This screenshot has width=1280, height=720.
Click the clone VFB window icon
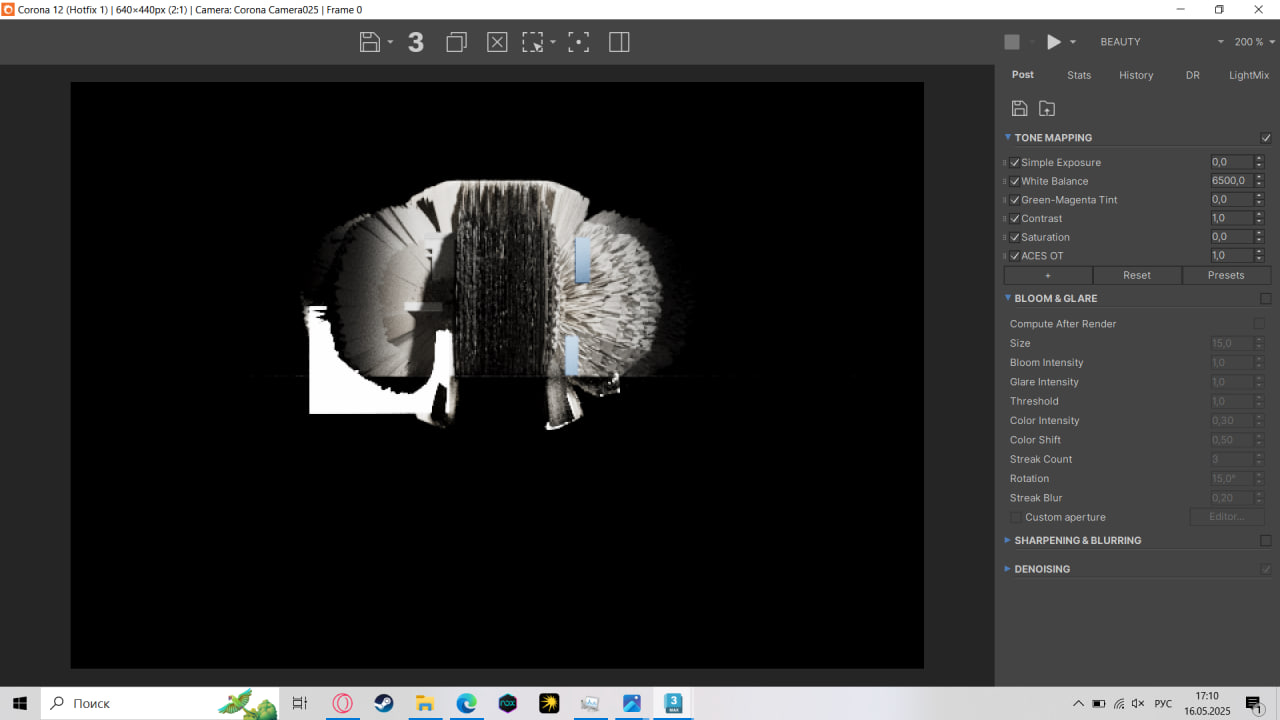tap(456, 42)
